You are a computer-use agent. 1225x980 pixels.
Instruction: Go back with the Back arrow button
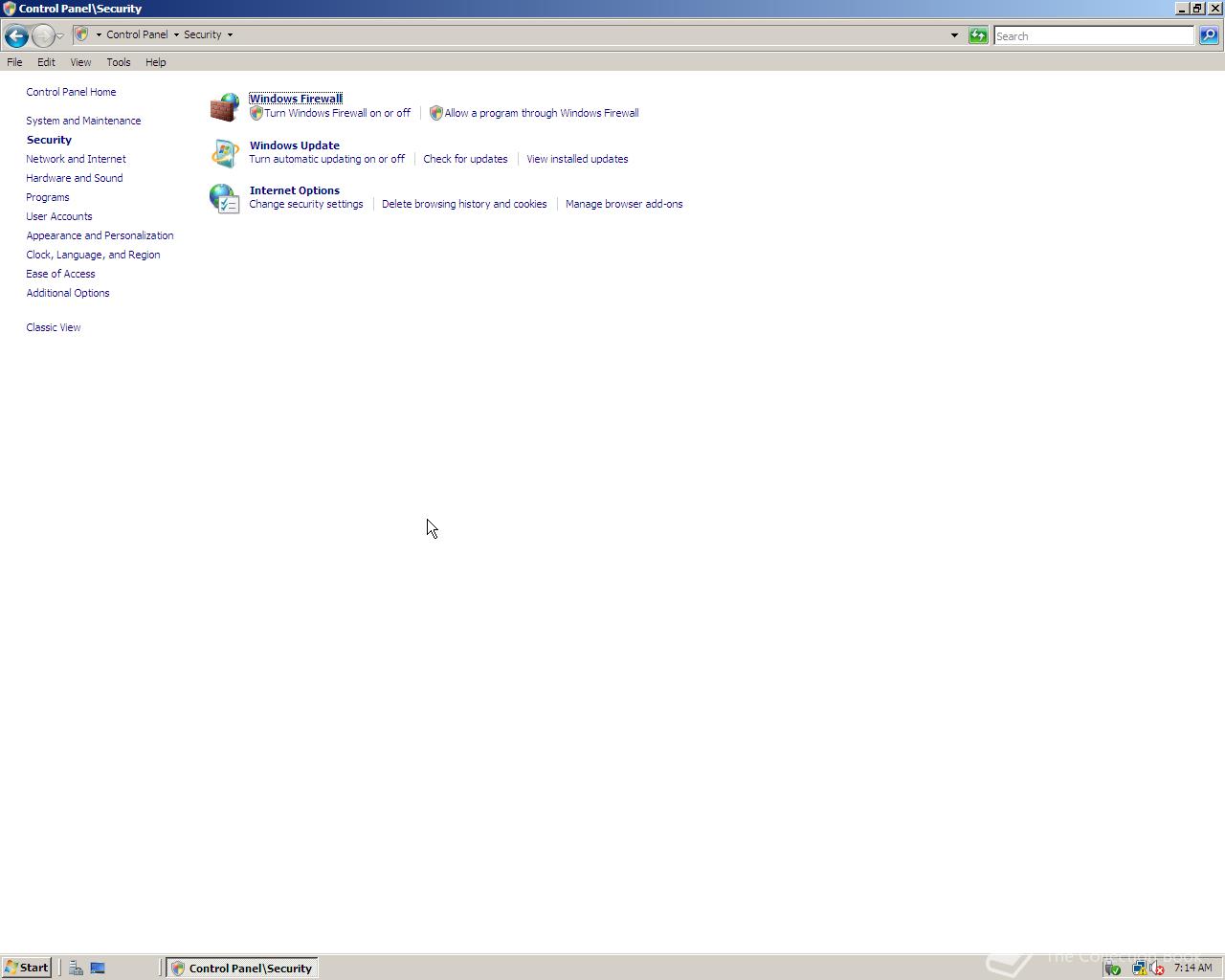pos(16,36)
